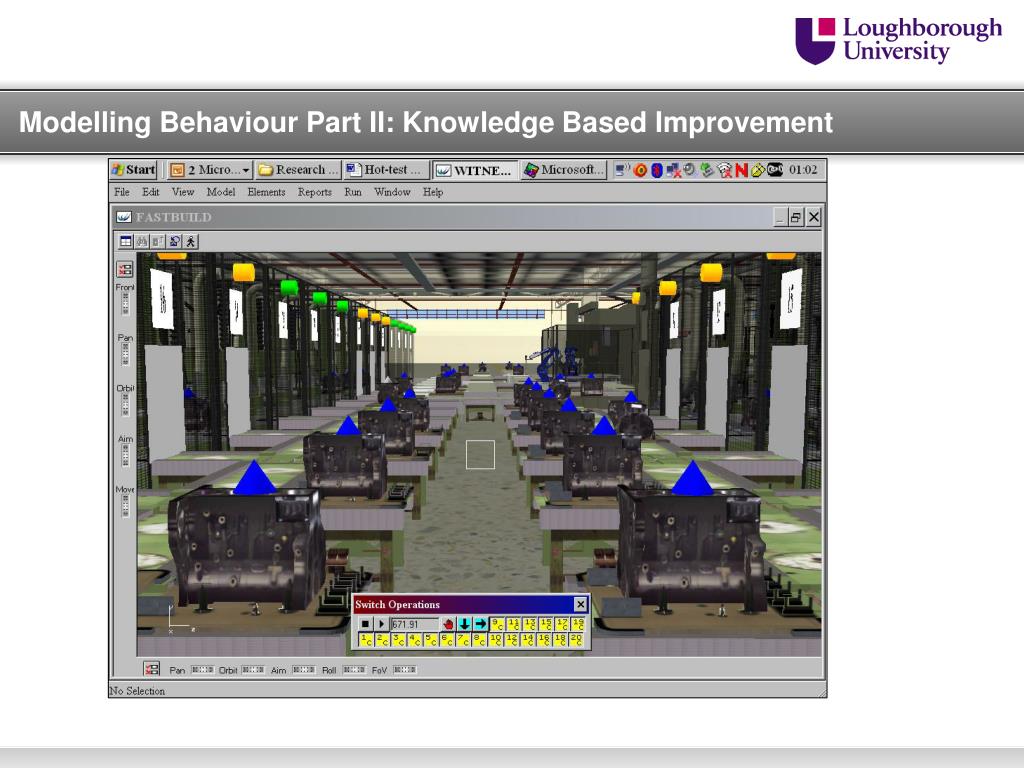Click yellow switch button 10C
This screenshot has width=1024, height=768.
496,640
